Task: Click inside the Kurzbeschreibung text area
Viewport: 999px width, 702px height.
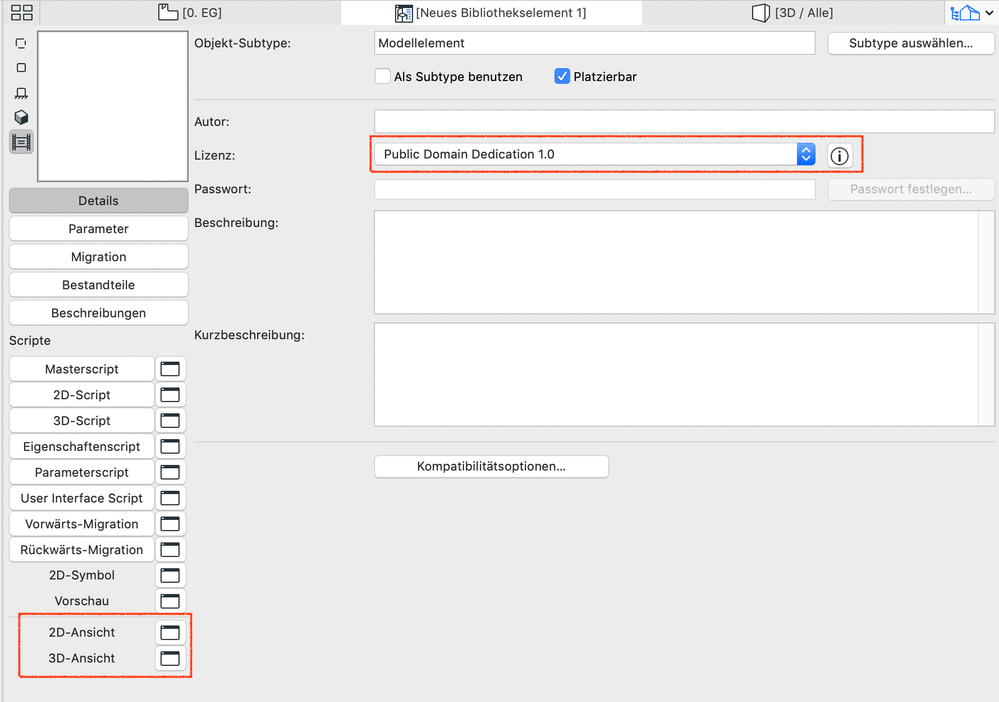Action: point(676,375)
